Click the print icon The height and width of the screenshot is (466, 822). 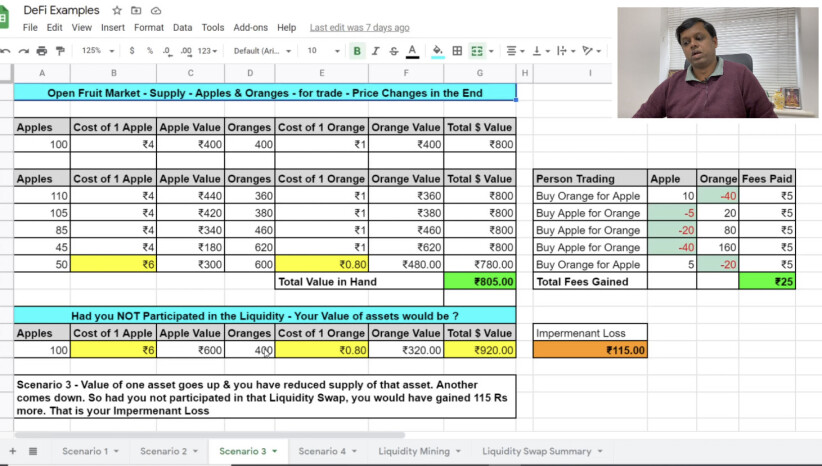(42, 51)
